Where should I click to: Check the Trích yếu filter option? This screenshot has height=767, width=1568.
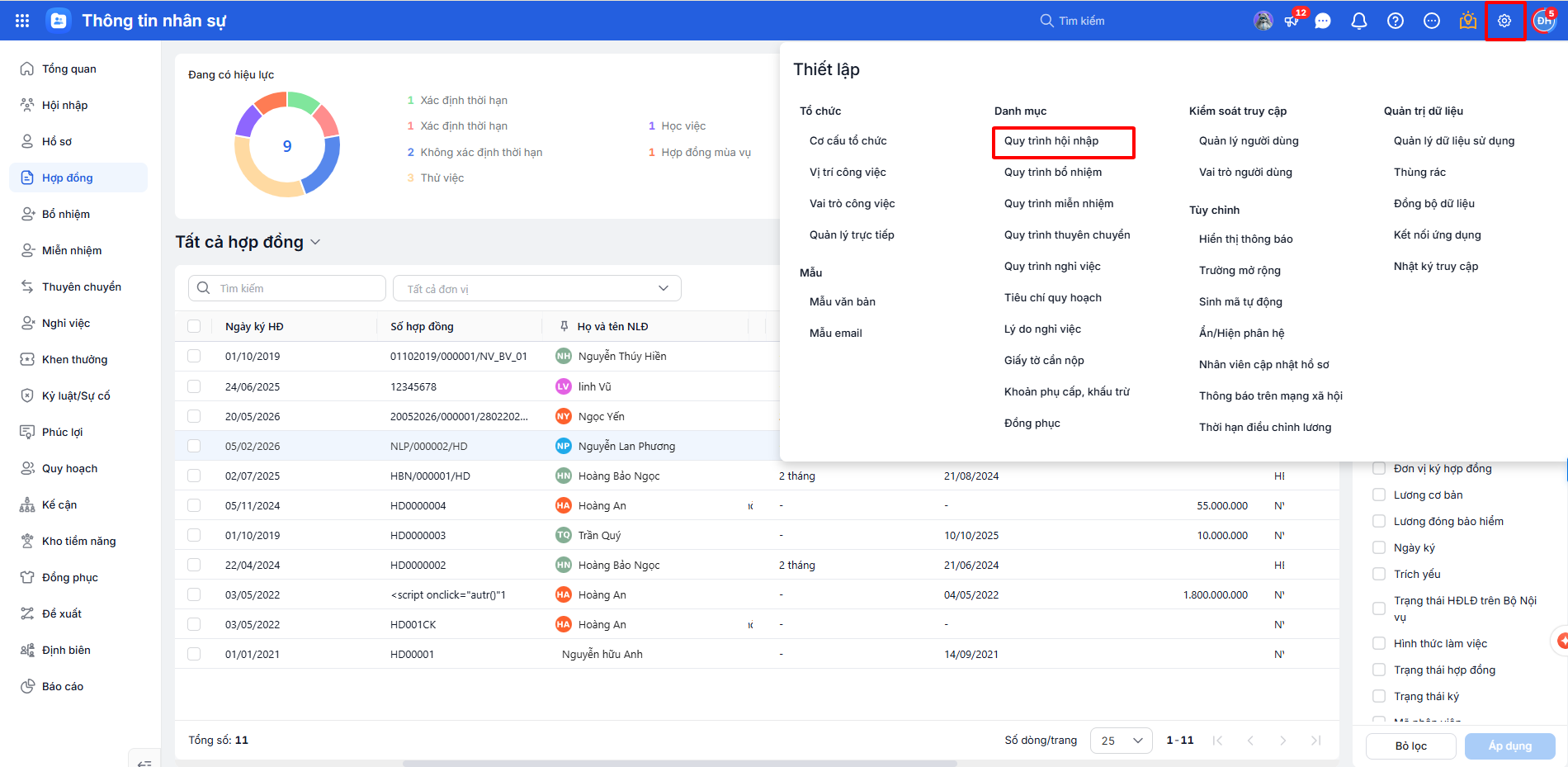[1379, 574]
